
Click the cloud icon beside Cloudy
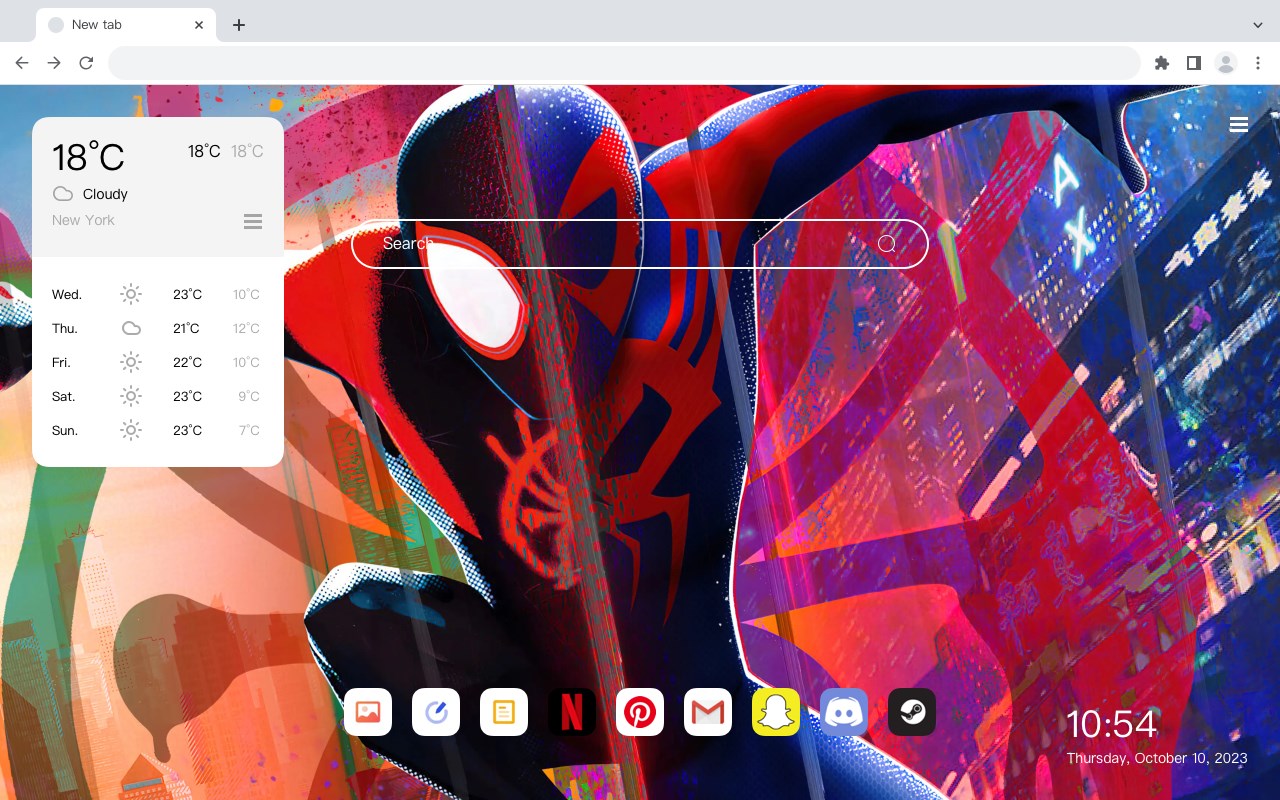[x=63, y=194]
